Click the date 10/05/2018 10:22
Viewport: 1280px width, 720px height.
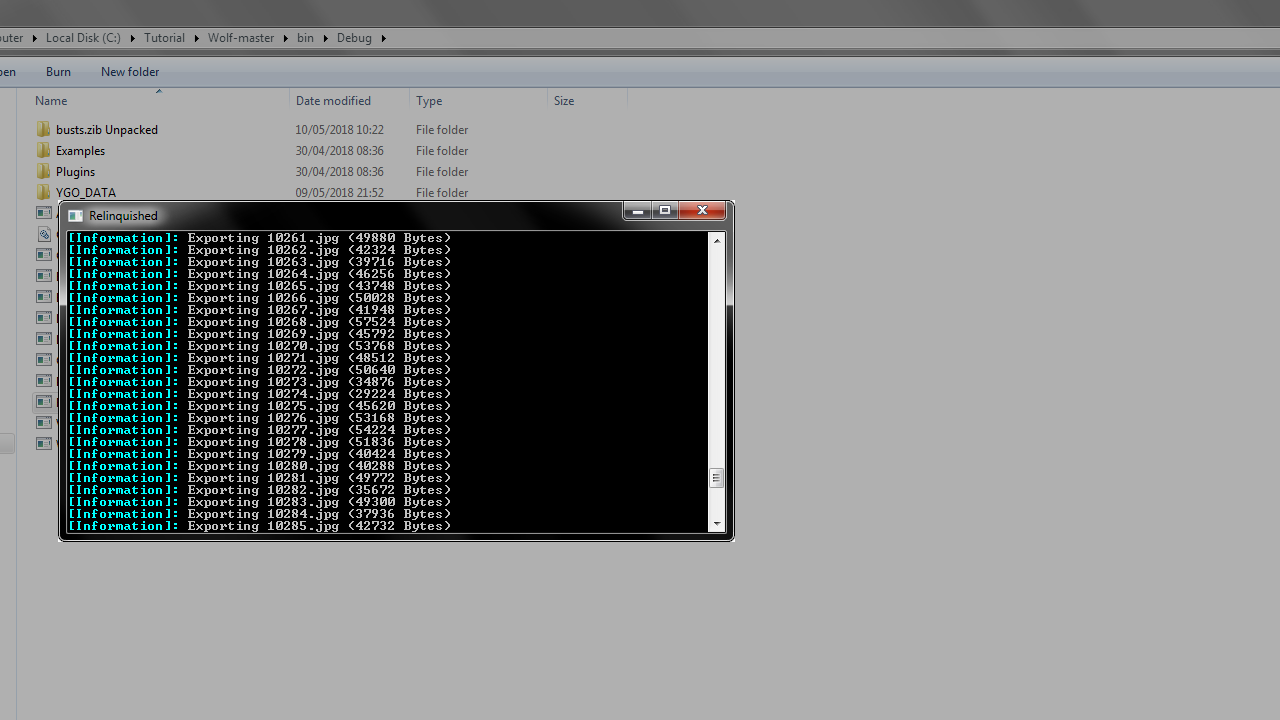(x=339, y=130)
